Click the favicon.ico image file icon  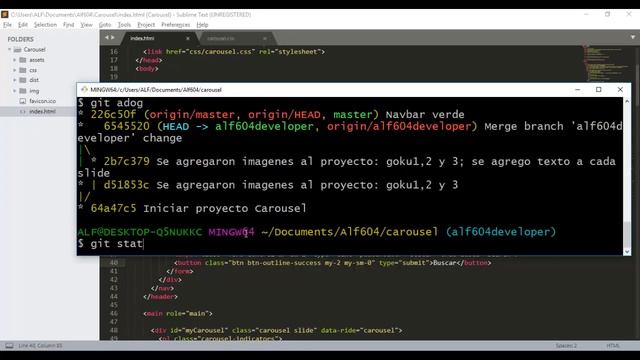(23, 101)
